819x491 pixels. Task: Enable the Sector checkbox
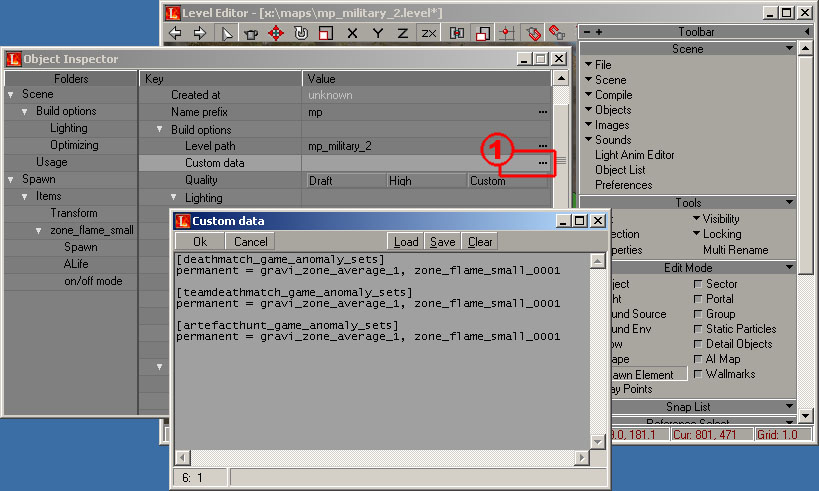tap(697, 284)
